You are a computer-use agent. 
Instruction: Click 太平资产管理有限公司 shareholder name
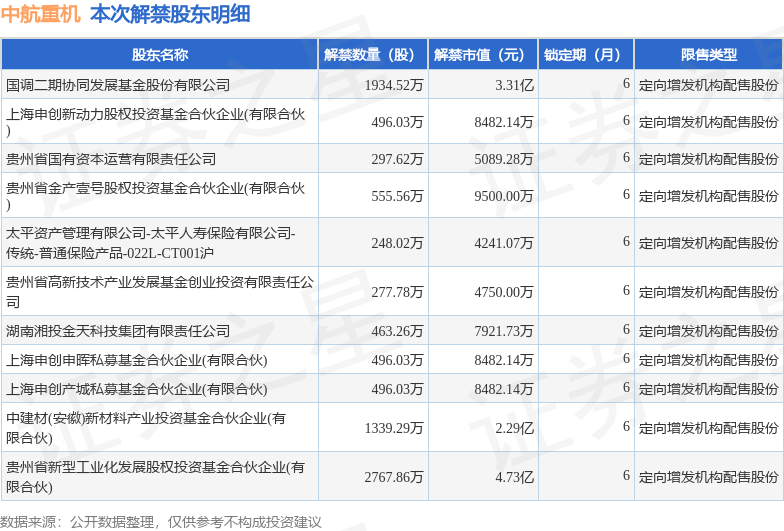151,242
